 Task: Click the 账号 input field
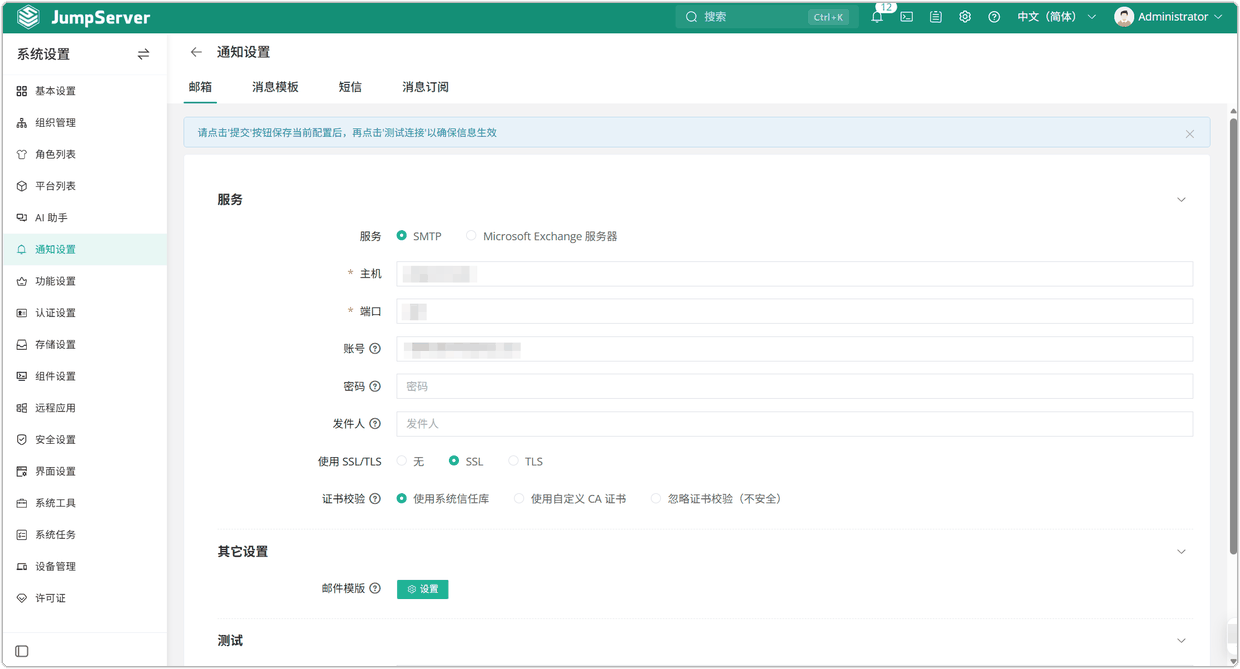[794, 349]
